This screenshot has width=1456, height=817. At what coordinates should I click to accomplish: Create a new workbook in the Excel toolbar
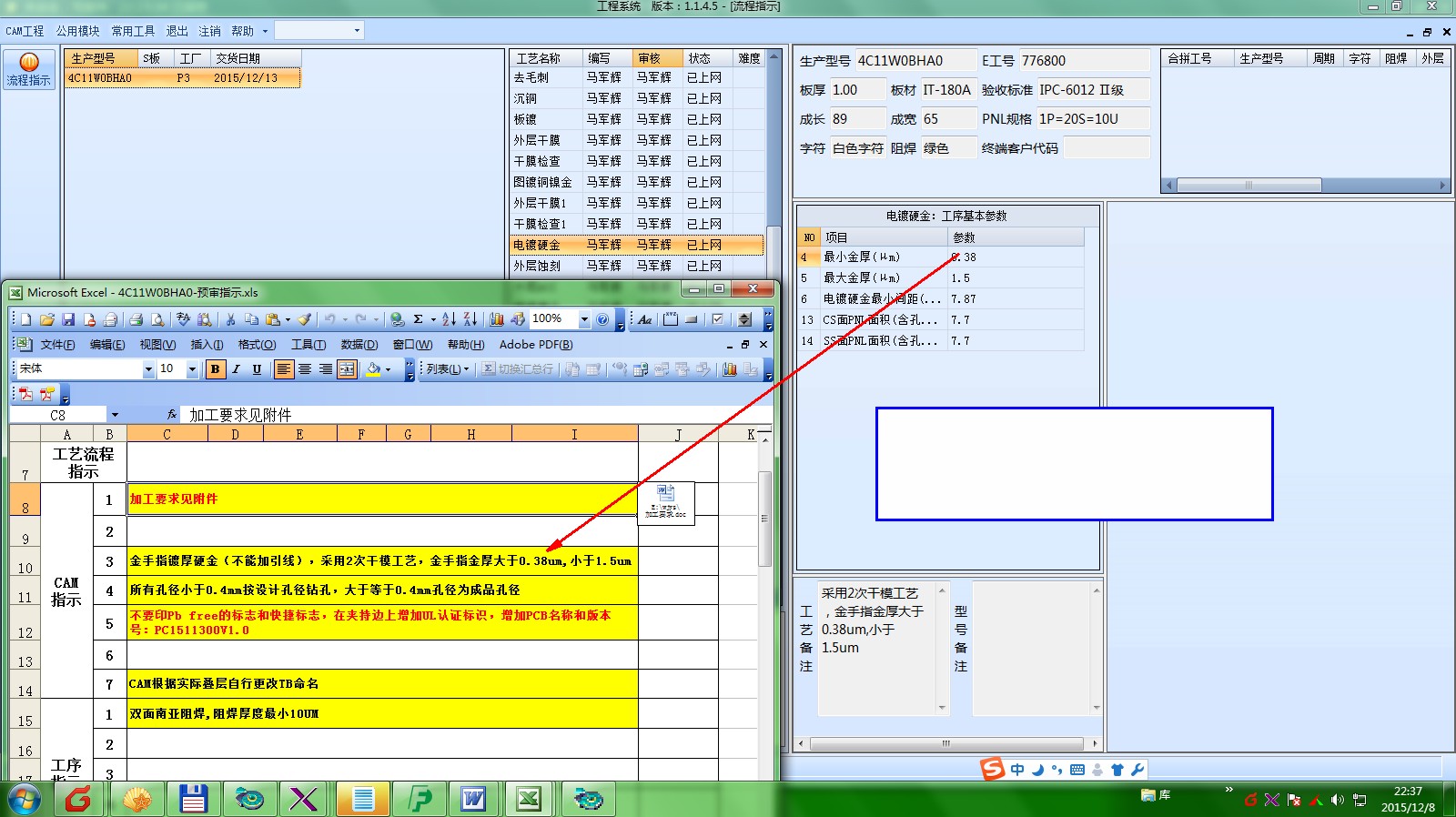point(25,319)
